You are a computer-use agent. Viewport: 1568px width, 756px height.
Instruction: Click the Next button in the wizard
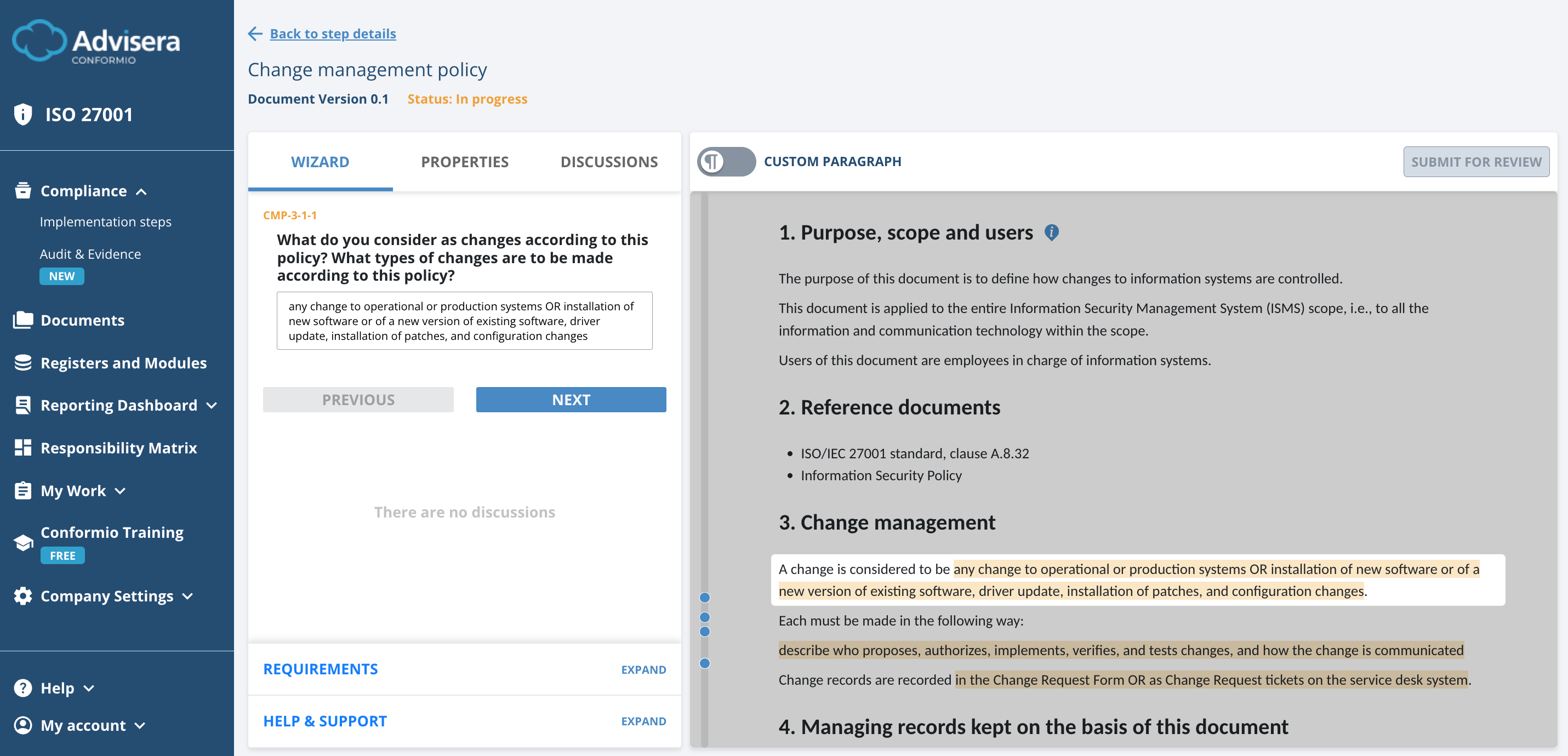click(571, 399)
